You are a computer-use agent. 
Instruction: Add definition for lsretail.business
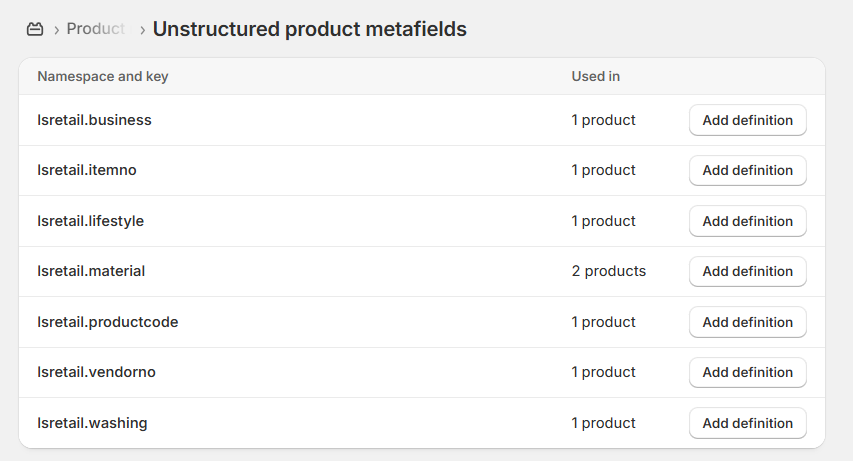(x=747, y=120)
